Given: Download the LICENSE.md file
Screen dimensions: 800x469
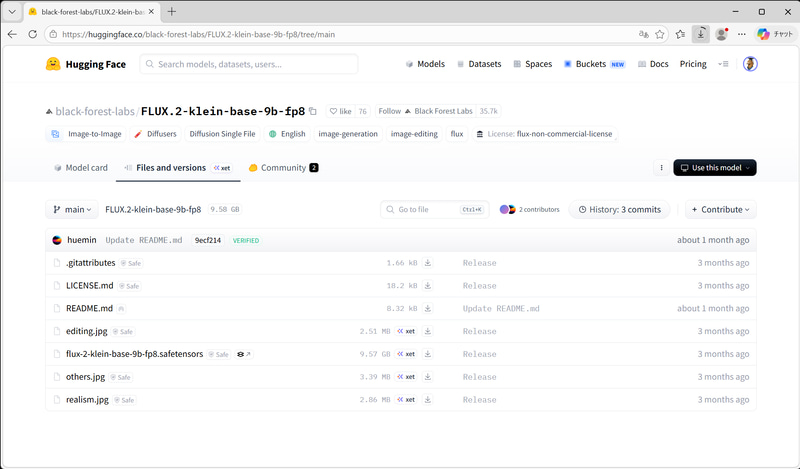Looking at the screenshot, I should (x=428, y=286).
